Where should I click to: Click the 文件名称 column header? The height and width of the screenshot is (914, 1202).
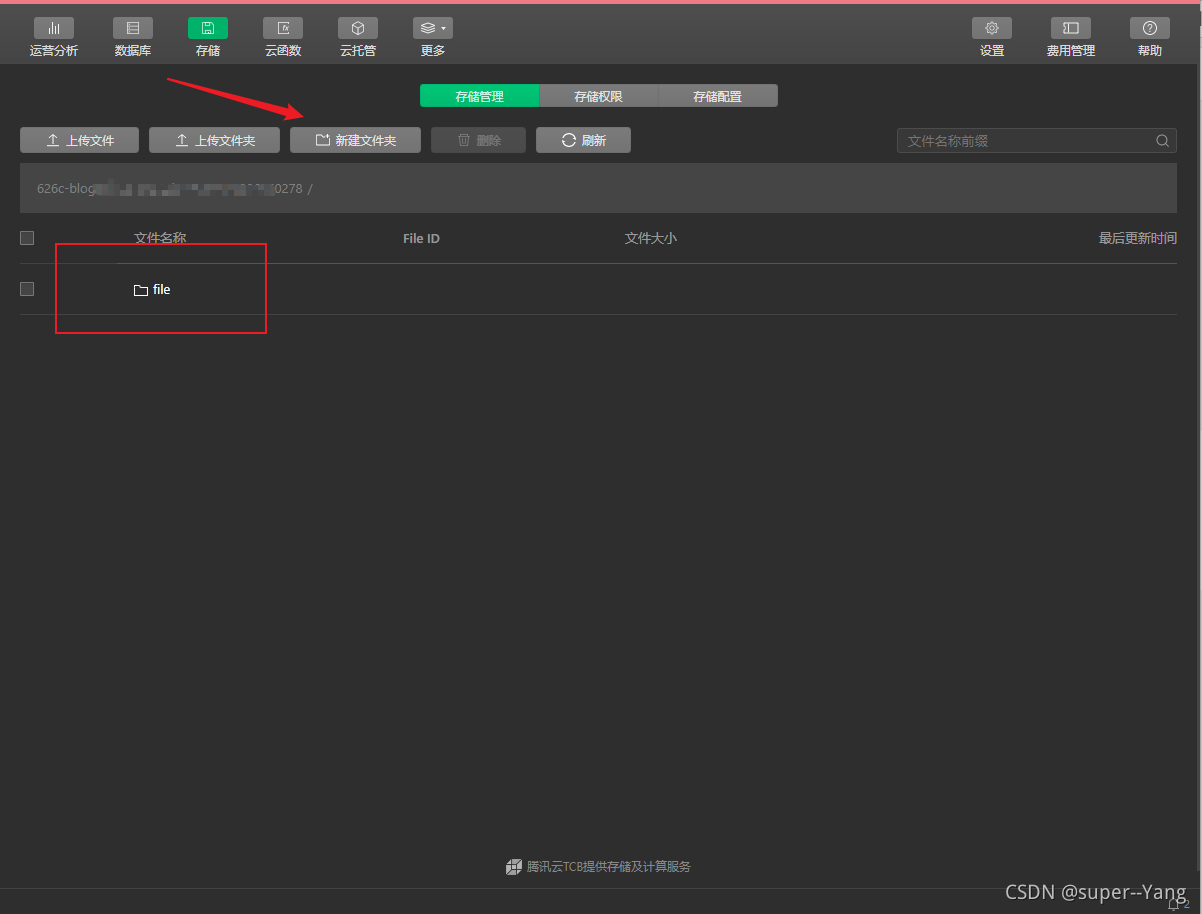click(x=160, y=238)
